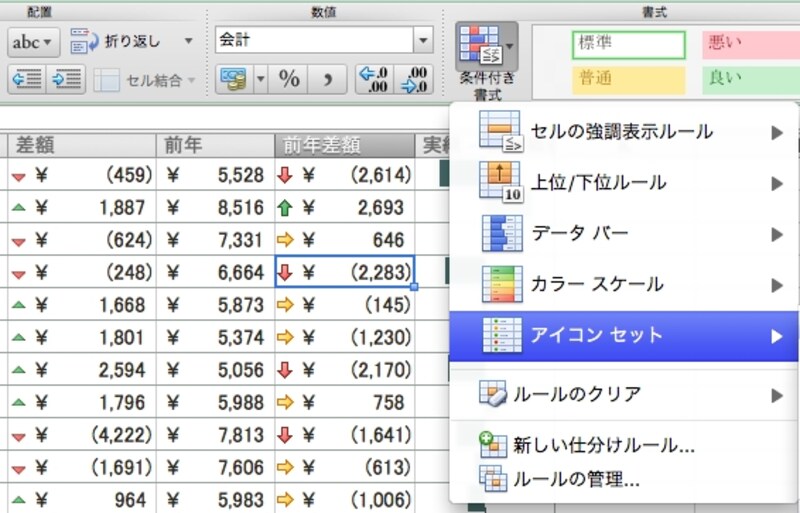Click the アイコン セット icon
The width and height of the screenshot is (800, 513).
tap(502, 335)
